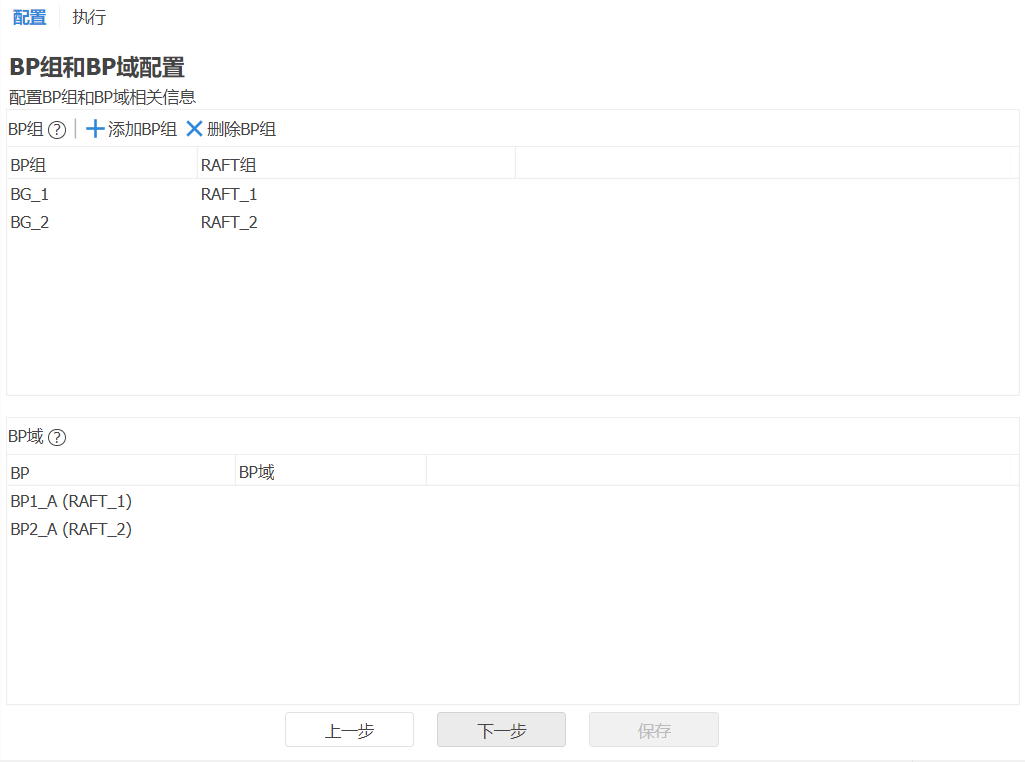The width and height of the screenshot is (1025, 762).
Task: Edit the empty BP域 cell for BP1_A
Action: click(x=330, y=501)
